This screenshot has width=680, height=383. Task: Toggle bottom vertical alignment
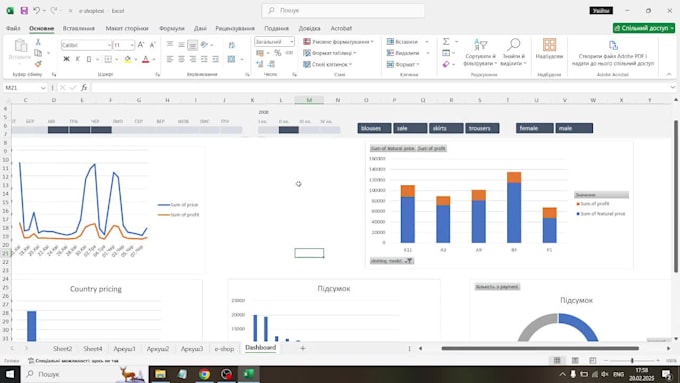tap(193, 45)
